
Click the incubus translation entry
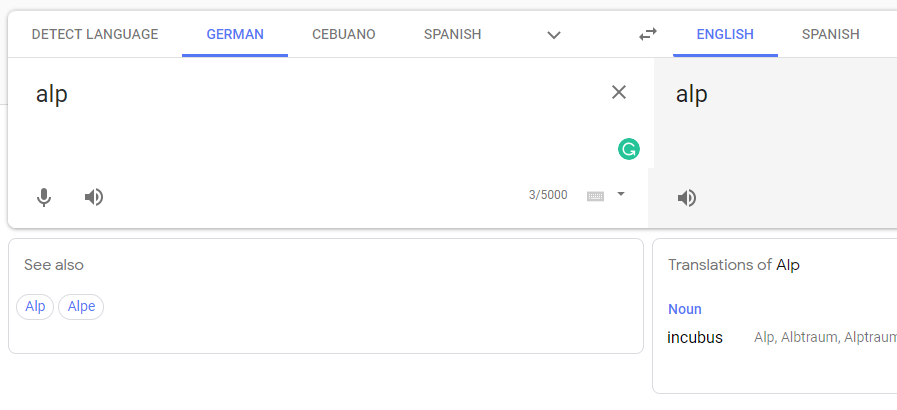pos(695,337)
